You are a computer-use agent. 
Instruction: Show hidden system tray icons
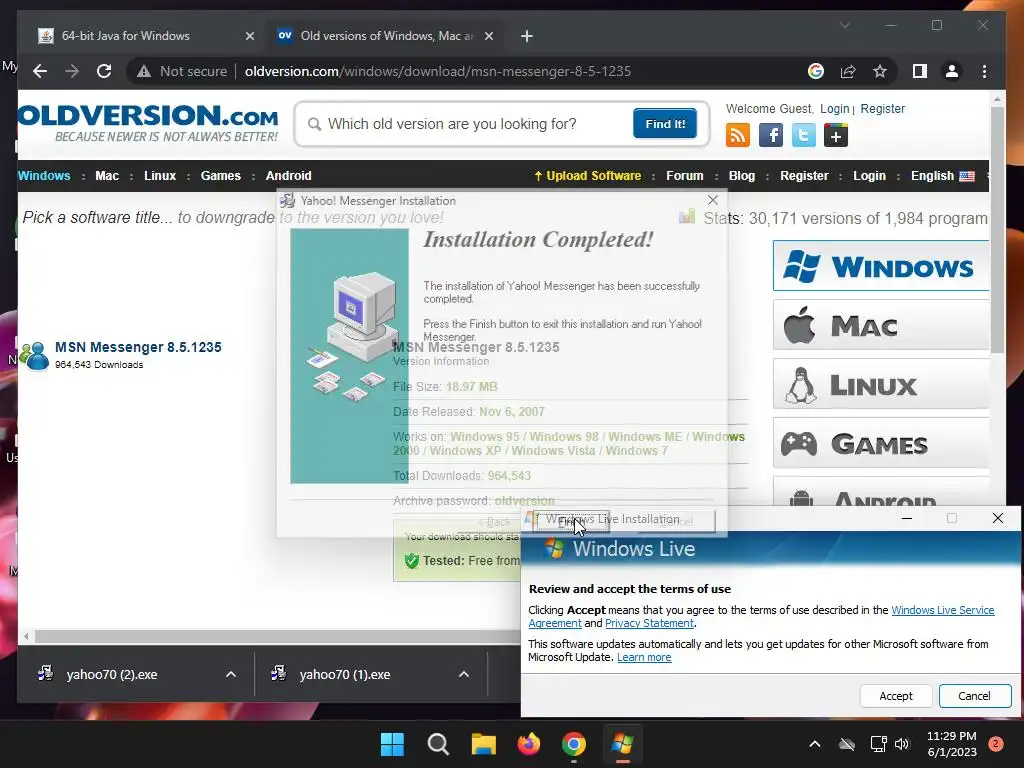coord(815,744)
